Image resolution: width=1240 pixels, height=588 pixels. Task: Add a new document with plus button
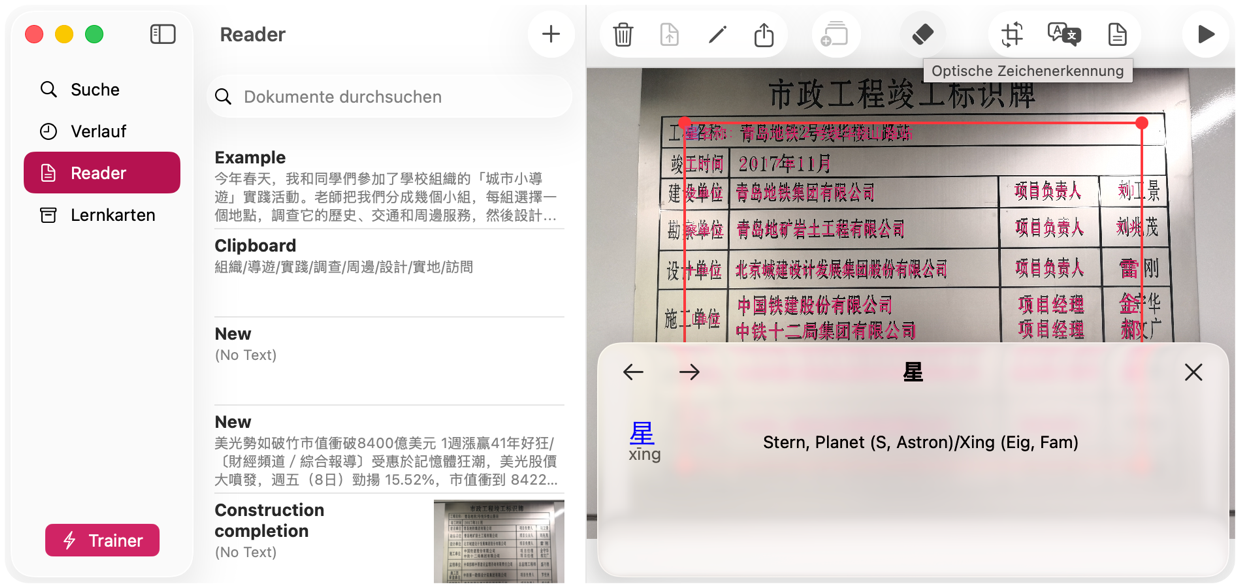click(x=551, y=34)
